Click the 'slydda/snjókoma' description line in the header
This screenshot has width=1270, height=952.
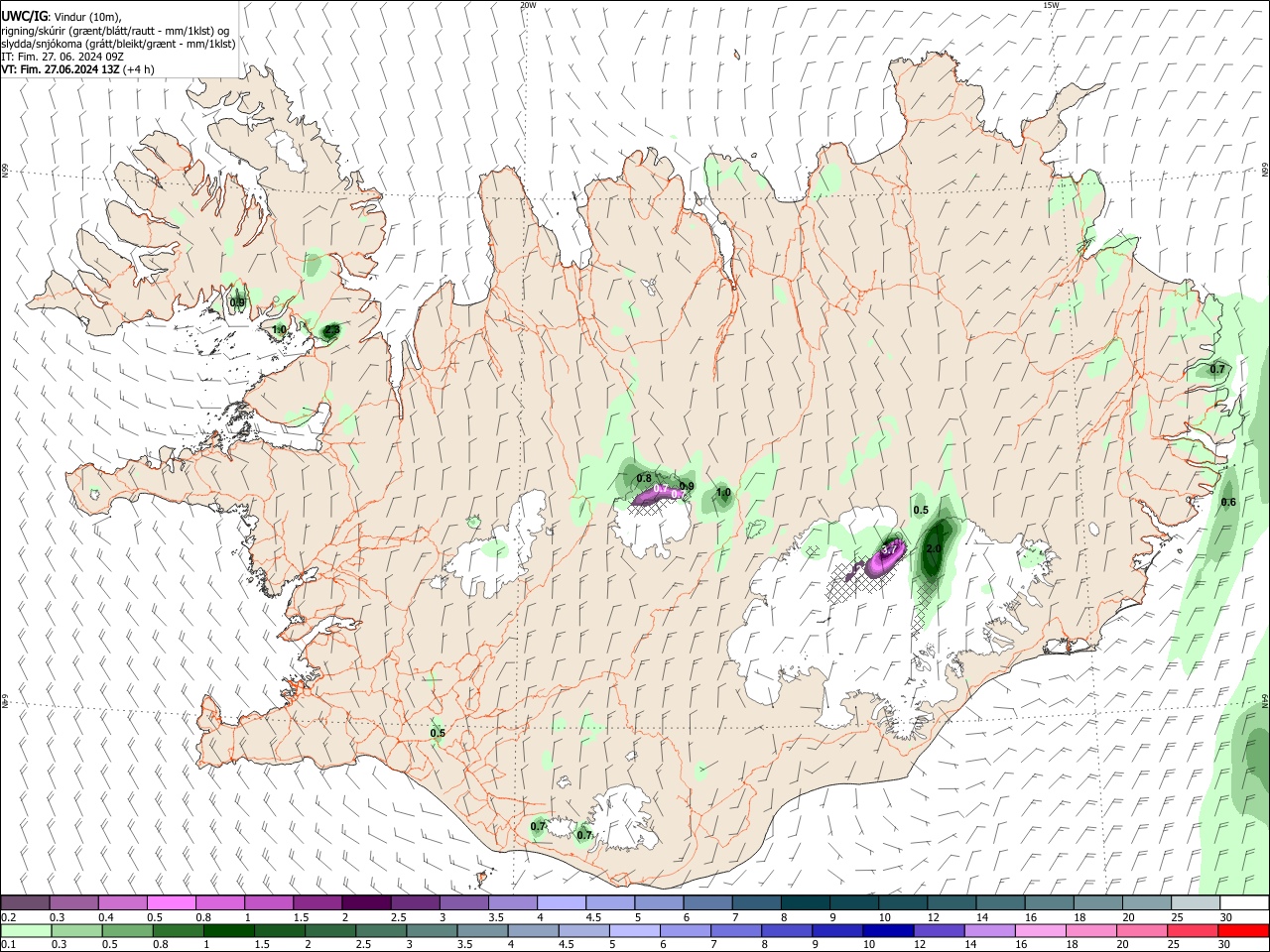pyautogui.click(x=118, y=44)
